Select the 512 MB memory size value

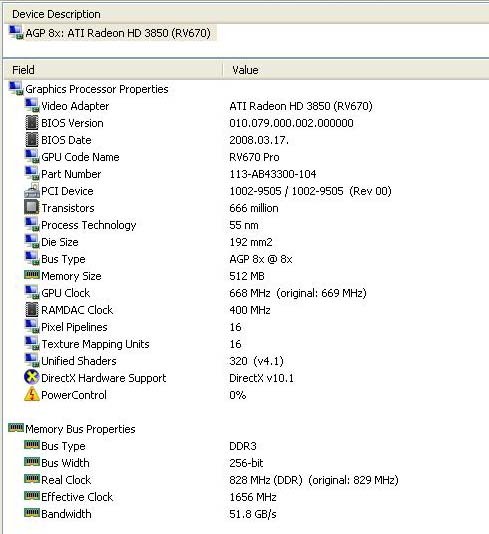247,276
